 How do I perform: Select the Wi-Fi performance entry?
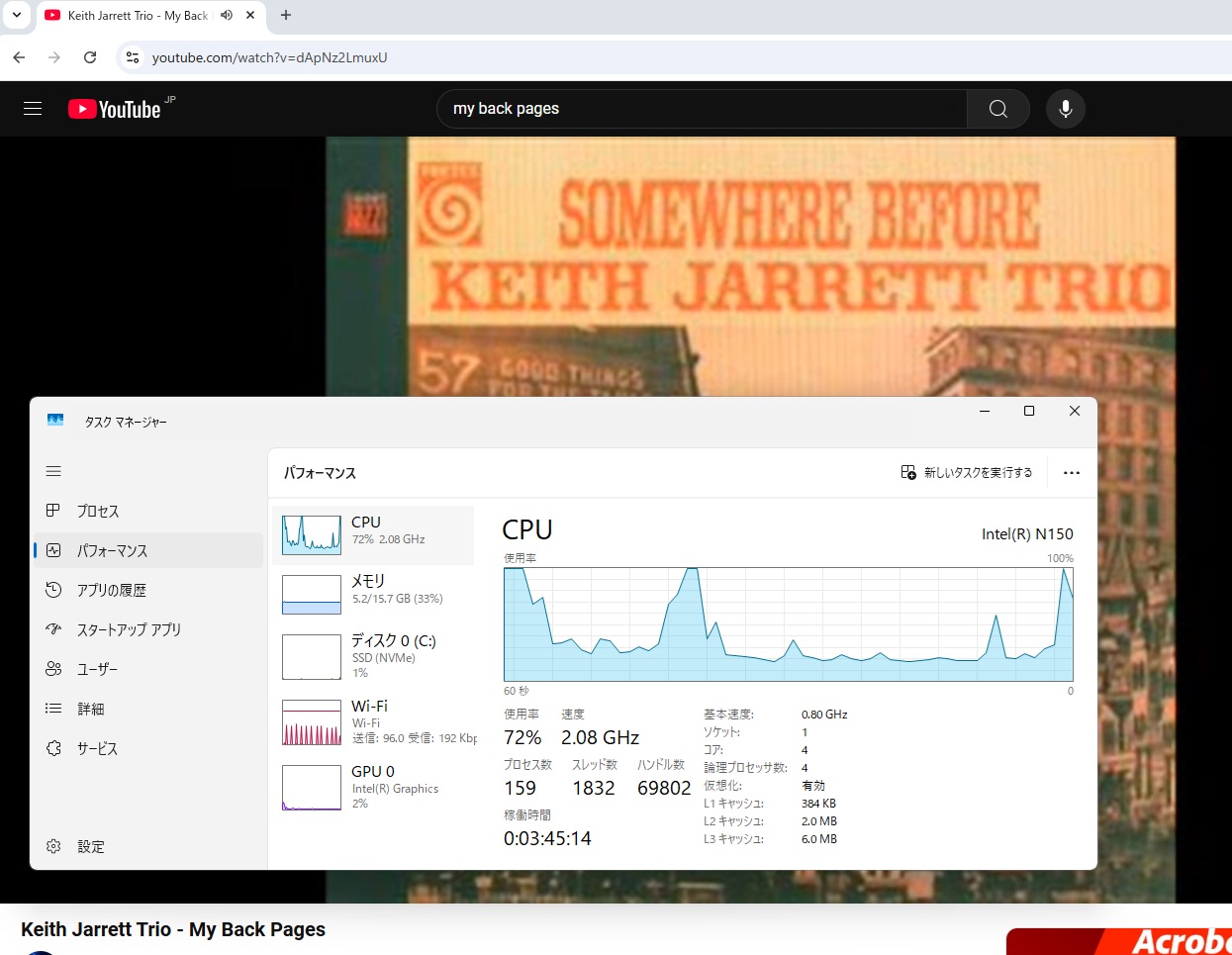coord(373,721)
